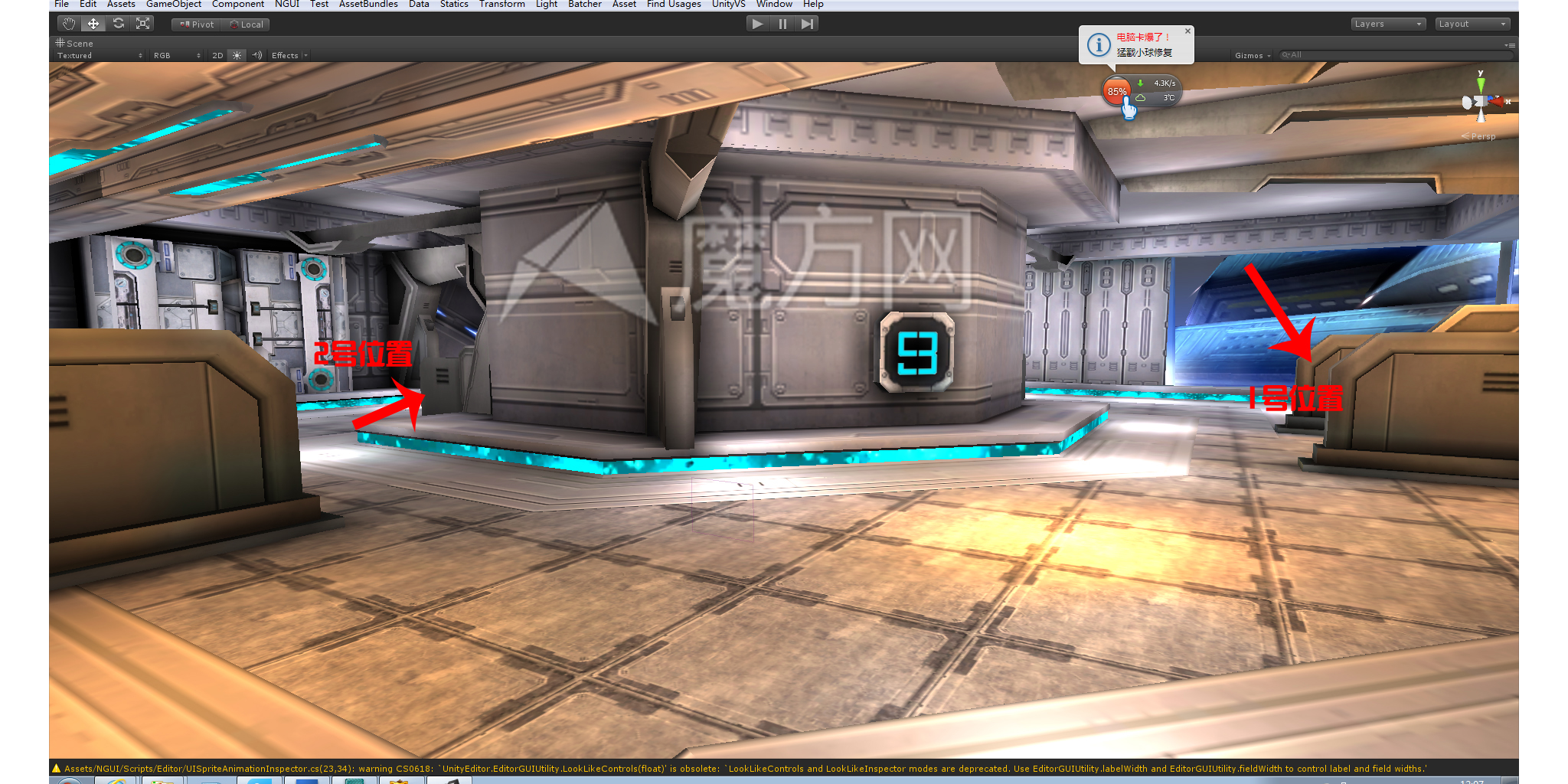1568x784 pixels.
Task: Open the RGB render mode dropdown
Action: 177,56
